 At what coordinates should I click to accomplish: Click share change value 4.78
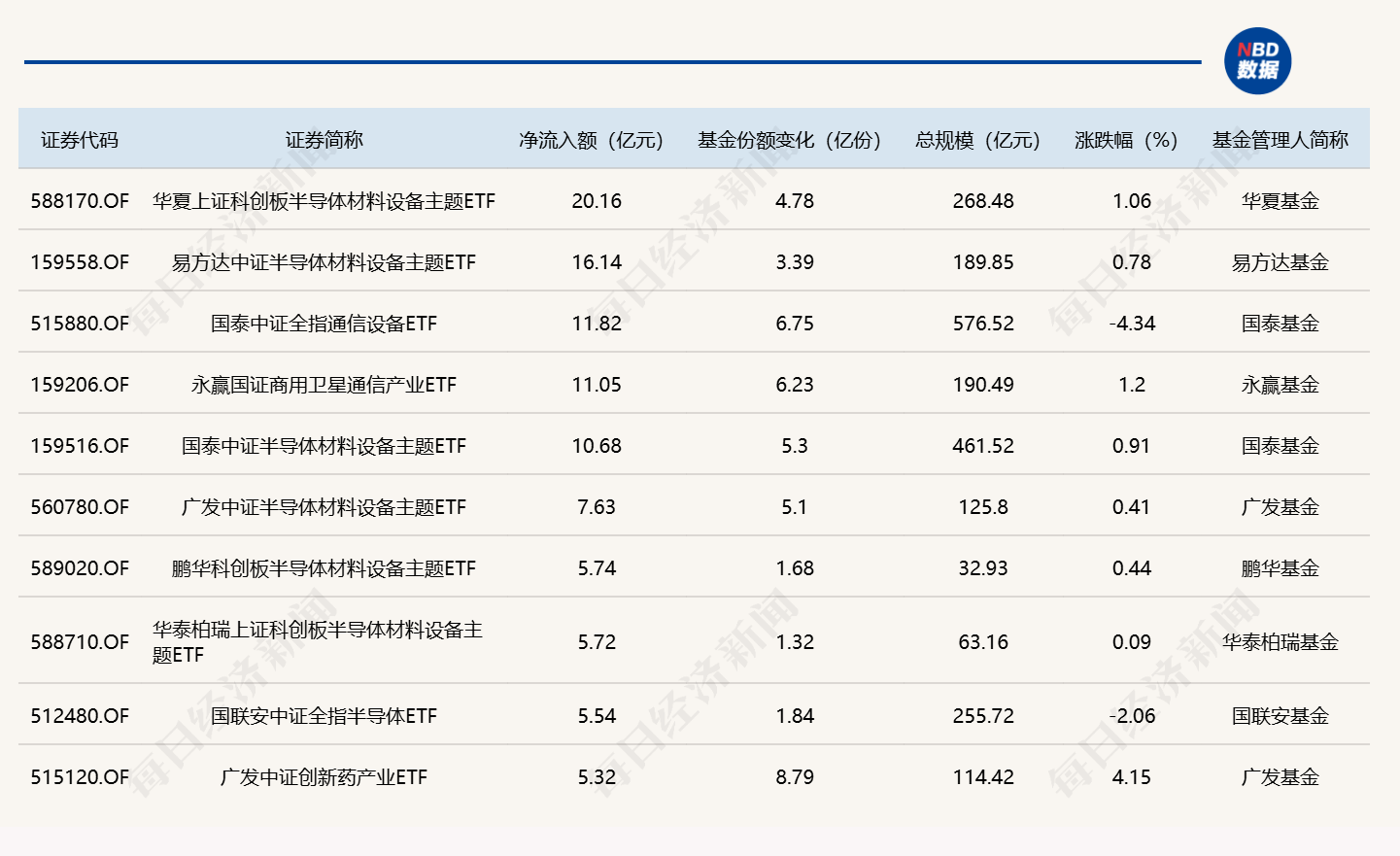(x=795, y=201)
